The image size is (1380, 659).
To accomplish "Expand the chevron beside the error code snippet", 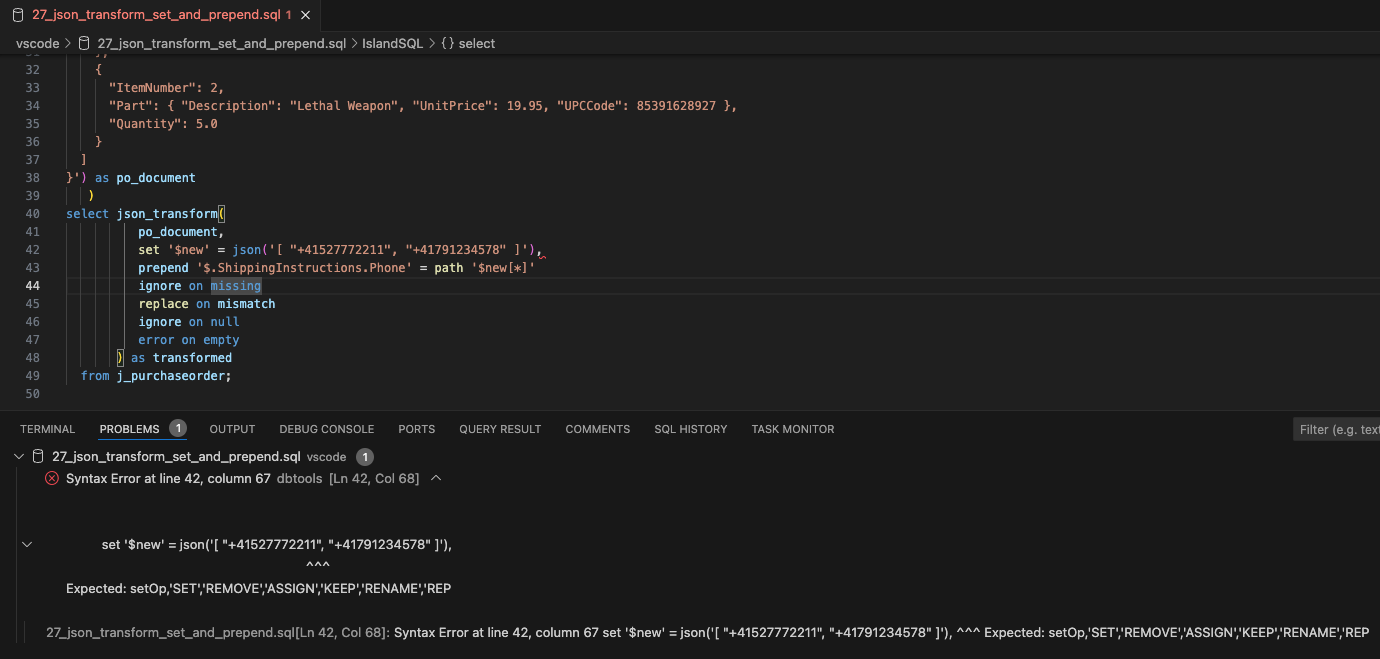I will (27, 544).
